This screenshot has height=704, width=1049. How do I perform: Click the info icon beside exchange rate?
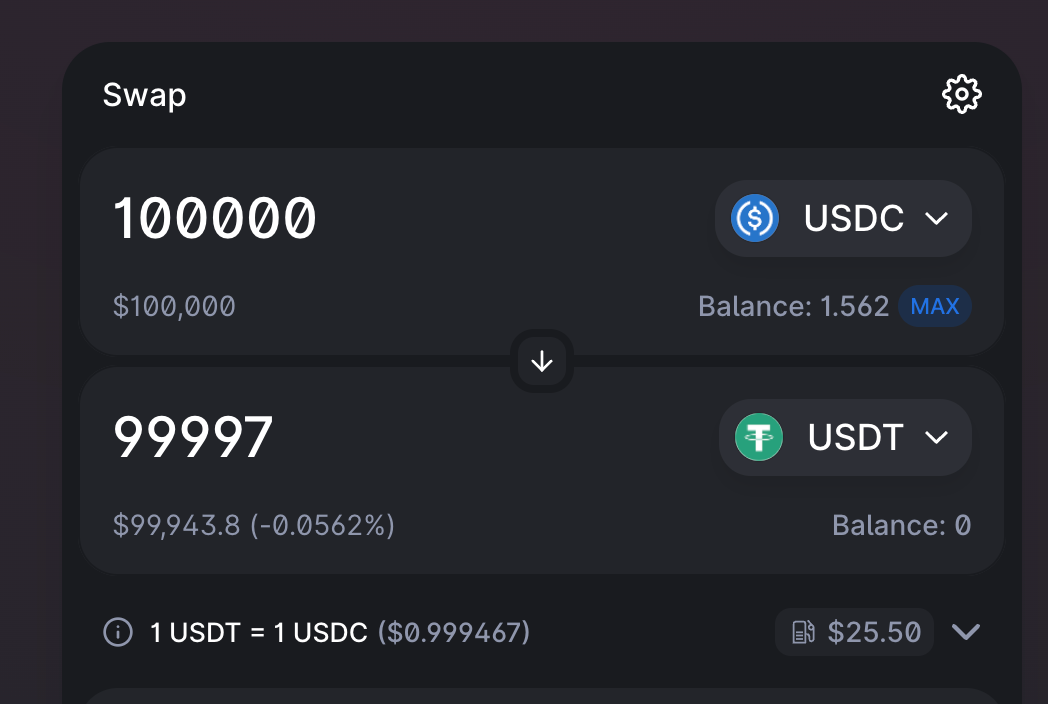pos(118,632)
